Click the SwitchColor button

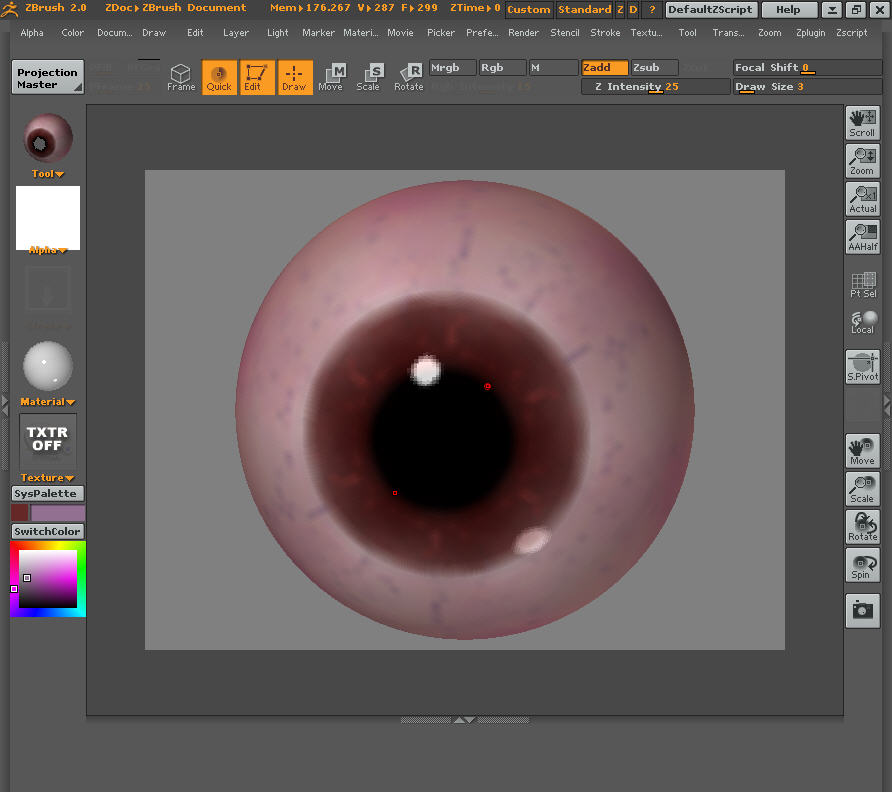click(x=48, y=531)
